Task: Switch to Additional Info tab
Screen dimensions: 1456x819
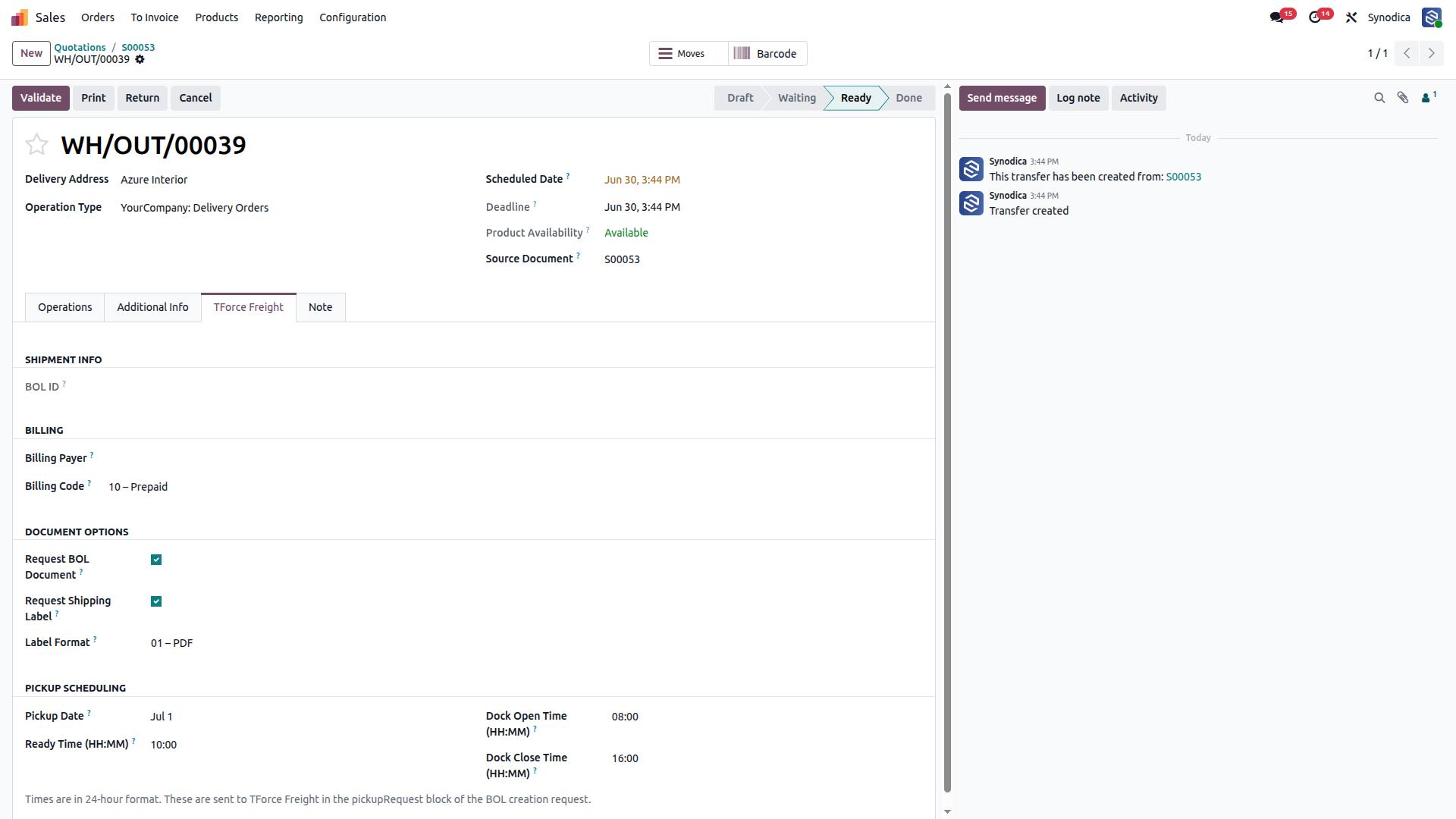Action: click(152, 307)
